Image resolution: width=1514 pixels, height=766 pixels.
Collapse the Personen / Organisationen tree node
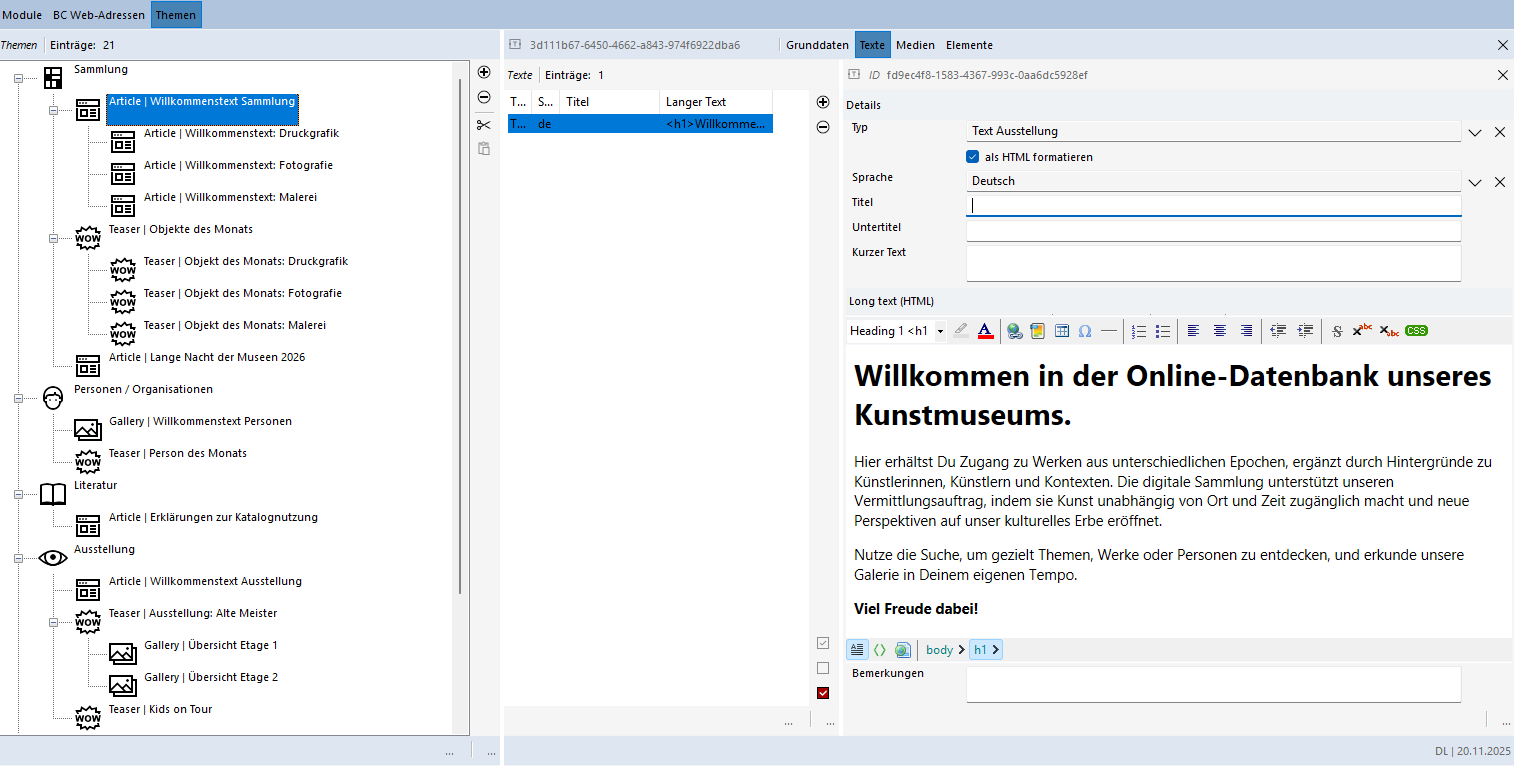pos(18,398)
